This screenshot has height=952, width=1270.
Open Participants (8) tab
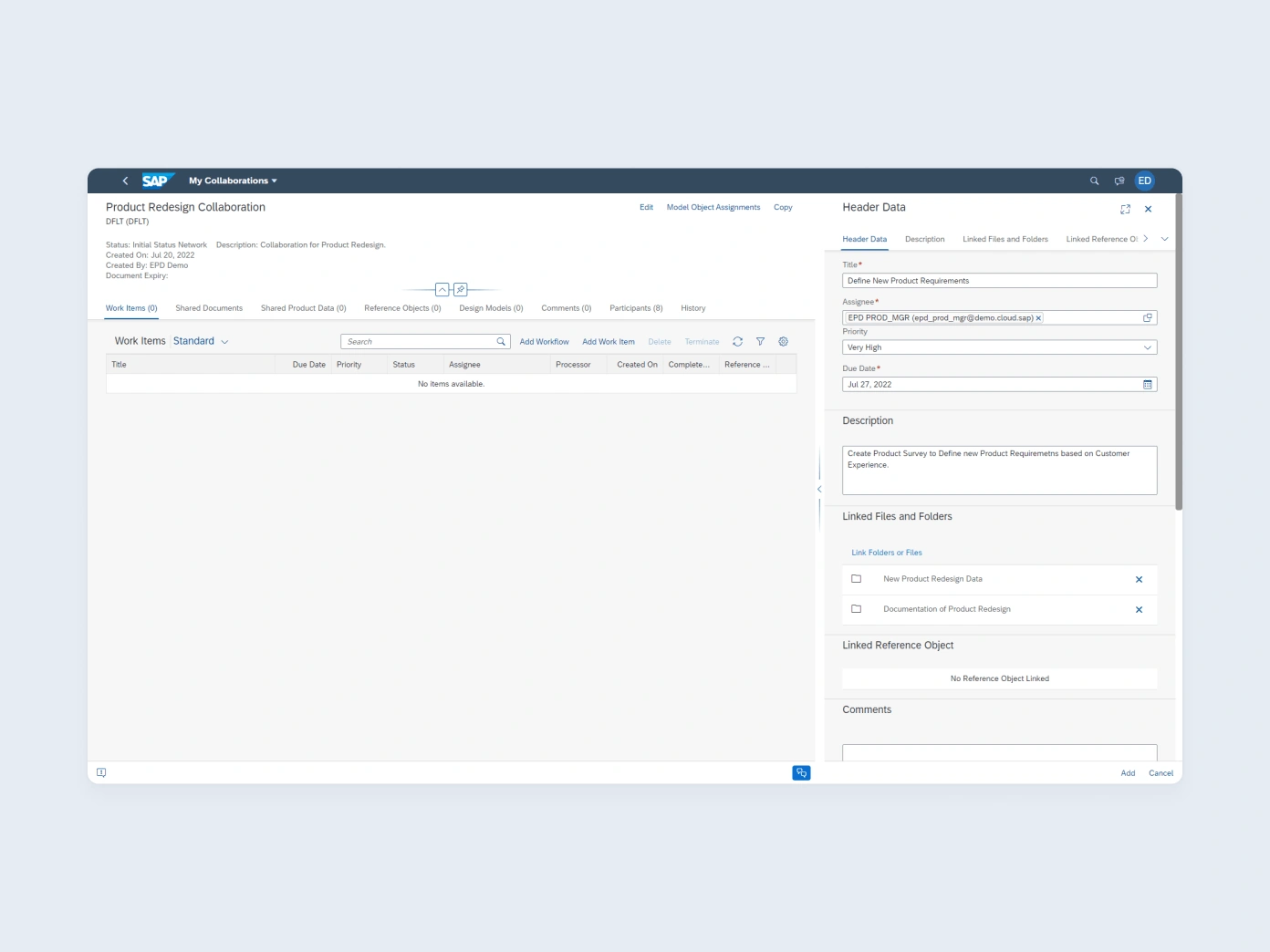[x=636, y=308]
